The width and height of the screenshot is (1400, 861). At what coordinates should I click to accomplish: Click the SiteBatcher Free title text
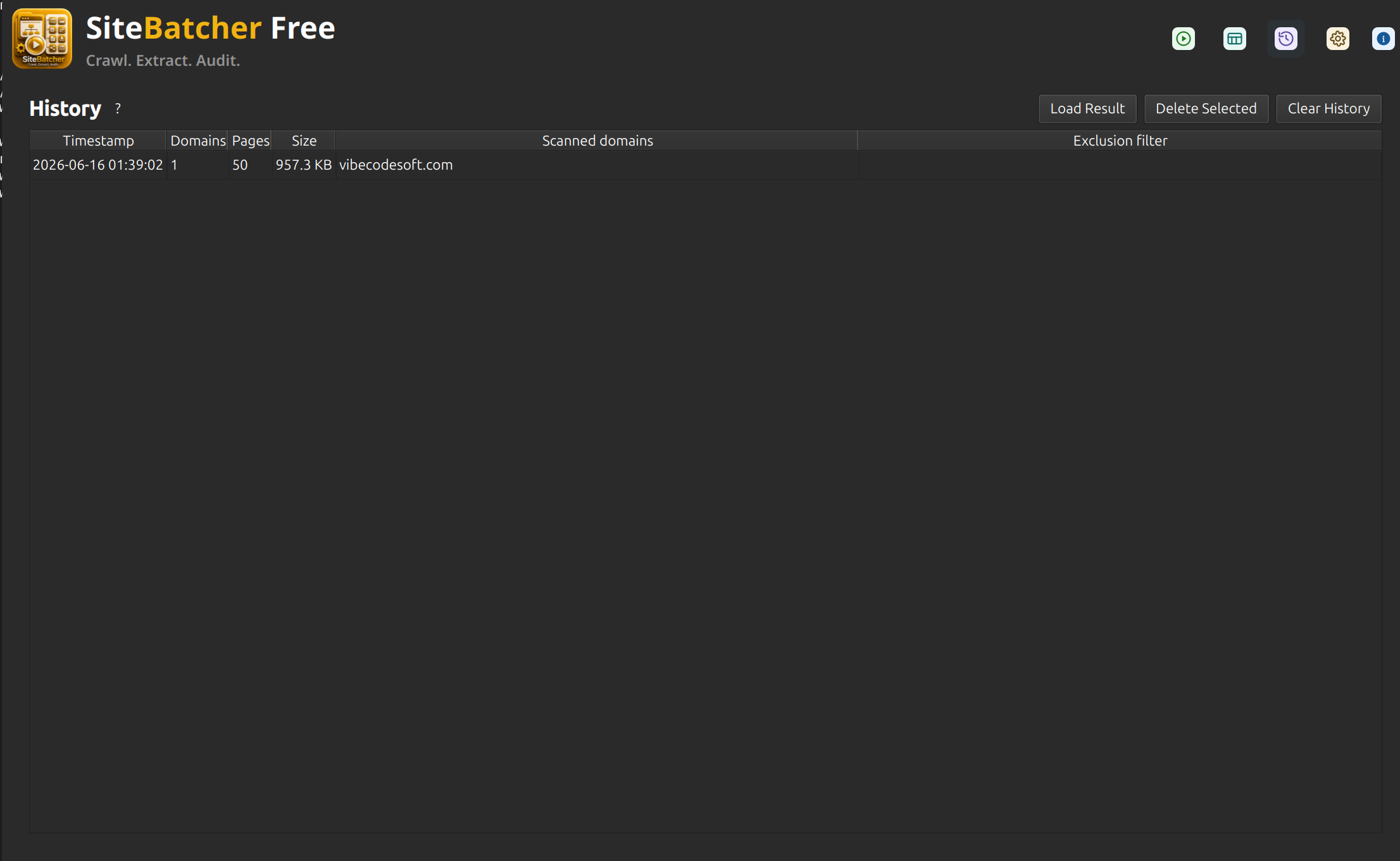[x=211, y=28]
